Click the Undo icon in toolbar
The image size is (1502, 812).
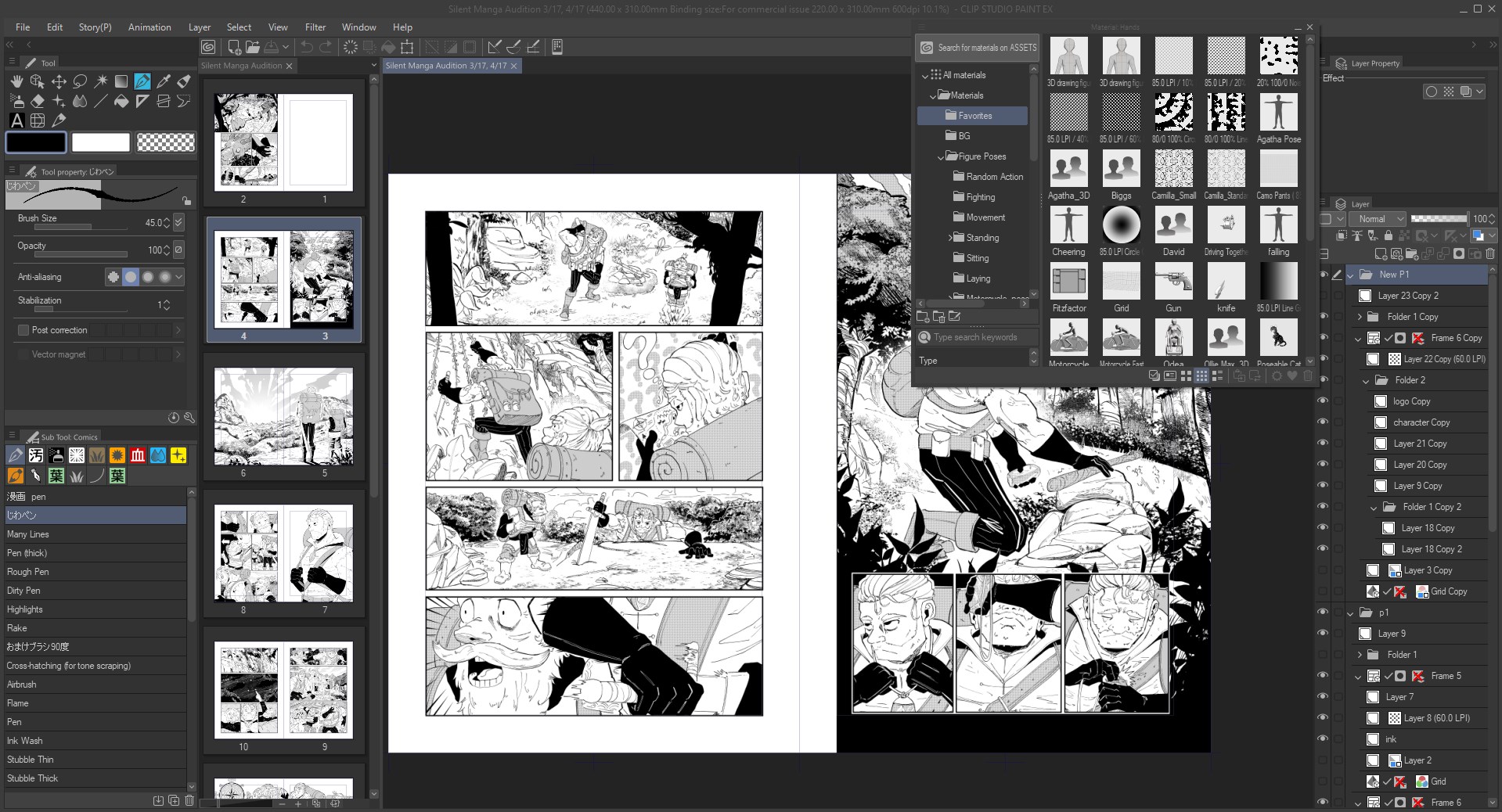(307, 47)
